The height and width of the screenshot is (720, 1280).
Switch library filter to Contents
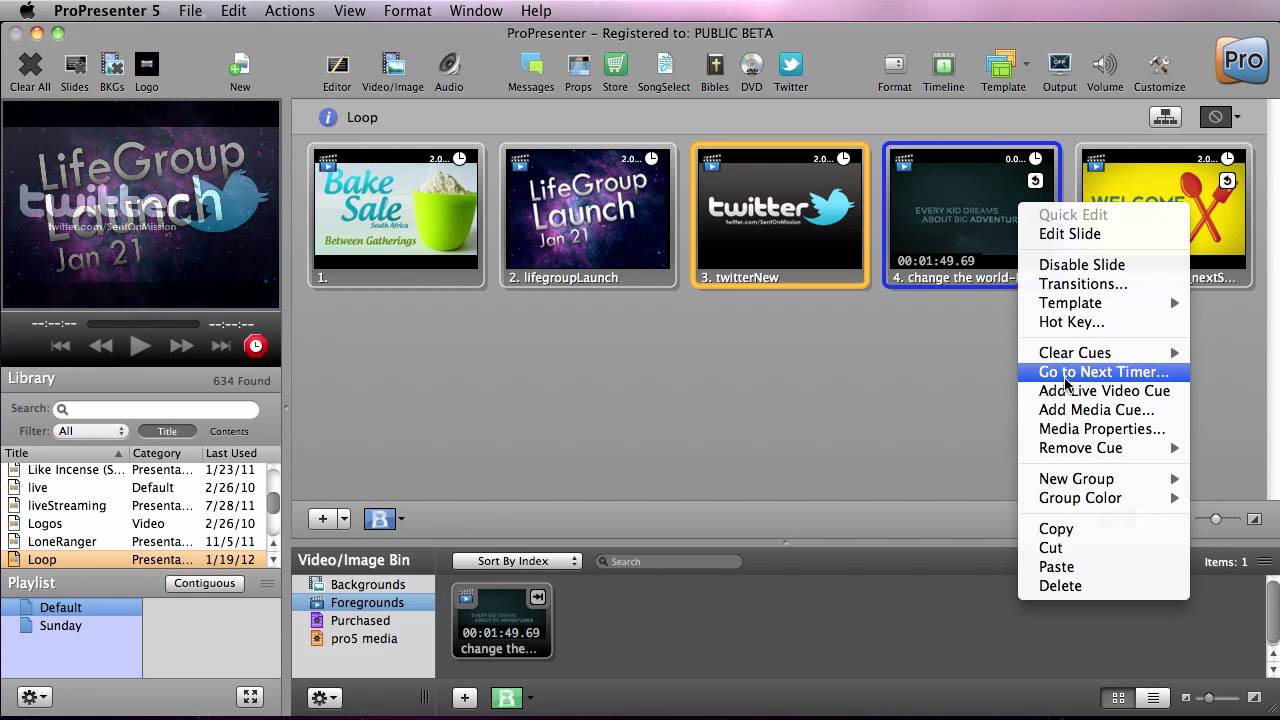pos(229,431)
